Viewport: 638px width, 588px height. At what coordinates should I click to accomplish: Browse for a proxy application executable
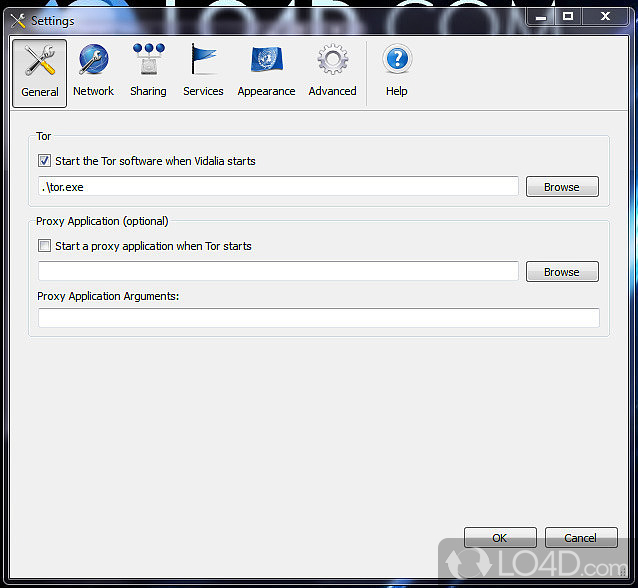coord(562,272)
